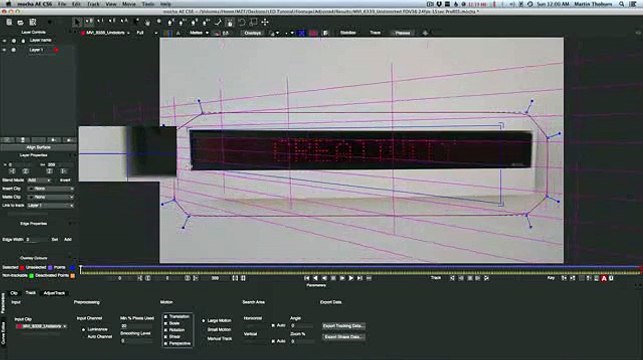Open the clip selector dropdown in viewer toolbar
Screen dimensions: 643x360
(x=106, y=33)
